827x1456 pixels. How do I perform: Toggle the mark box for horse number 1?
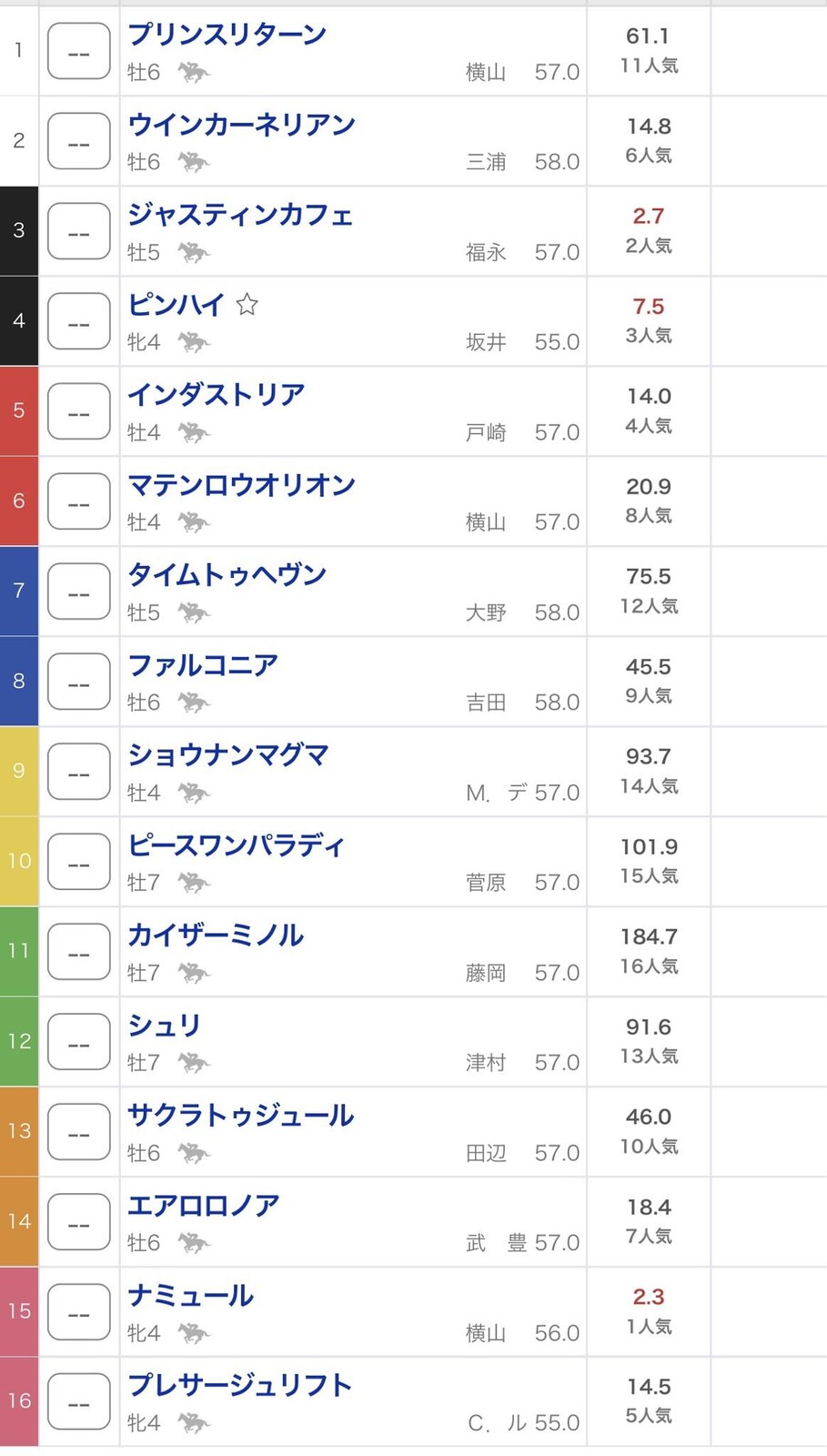pyautogui.click(x=79, y=51)
